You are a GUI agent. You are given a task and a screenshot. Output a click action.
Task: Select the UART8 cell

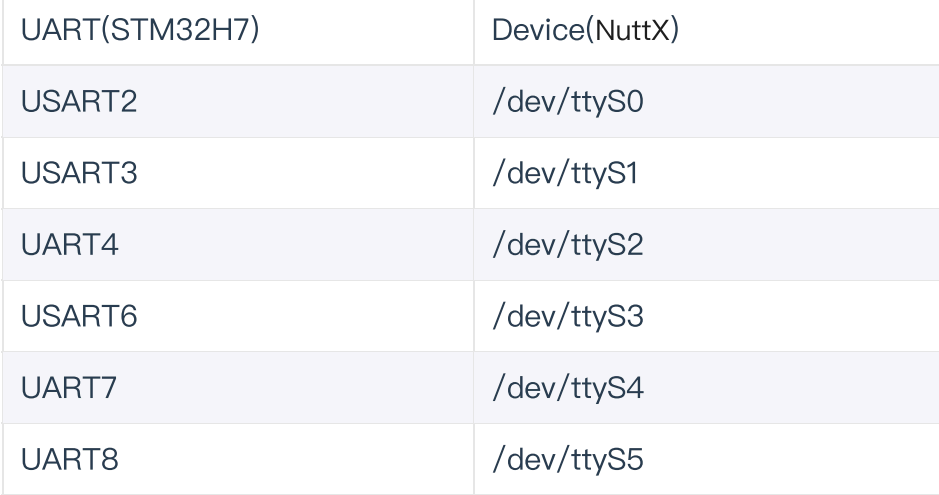tap(58, 458)
